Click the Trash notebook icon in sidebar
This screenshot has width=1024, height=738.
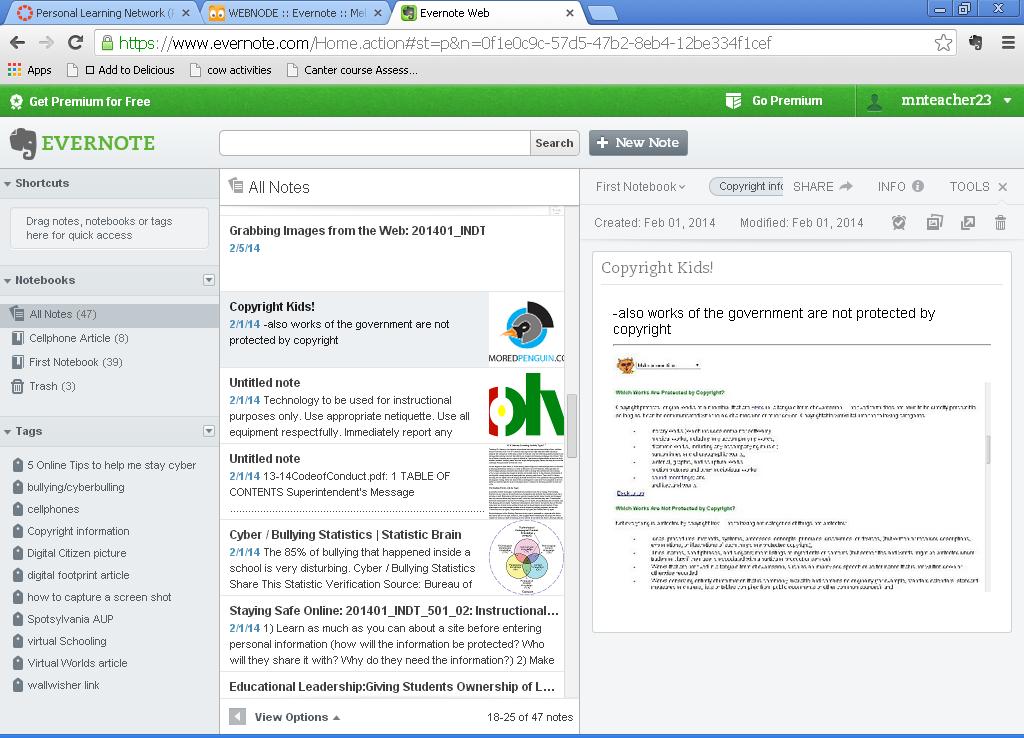pos(18,387)
